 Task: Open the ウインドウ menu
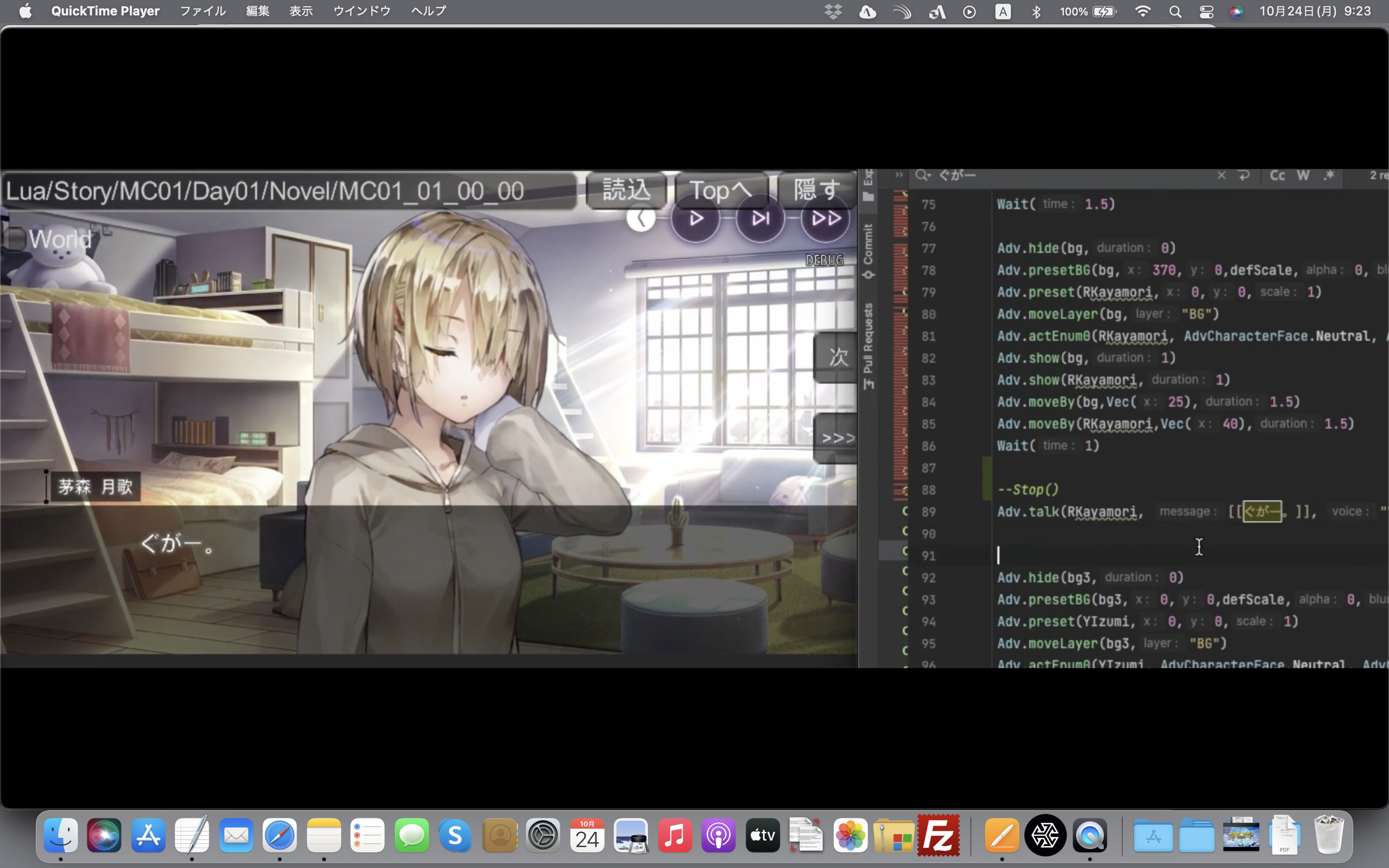(362, 11)
